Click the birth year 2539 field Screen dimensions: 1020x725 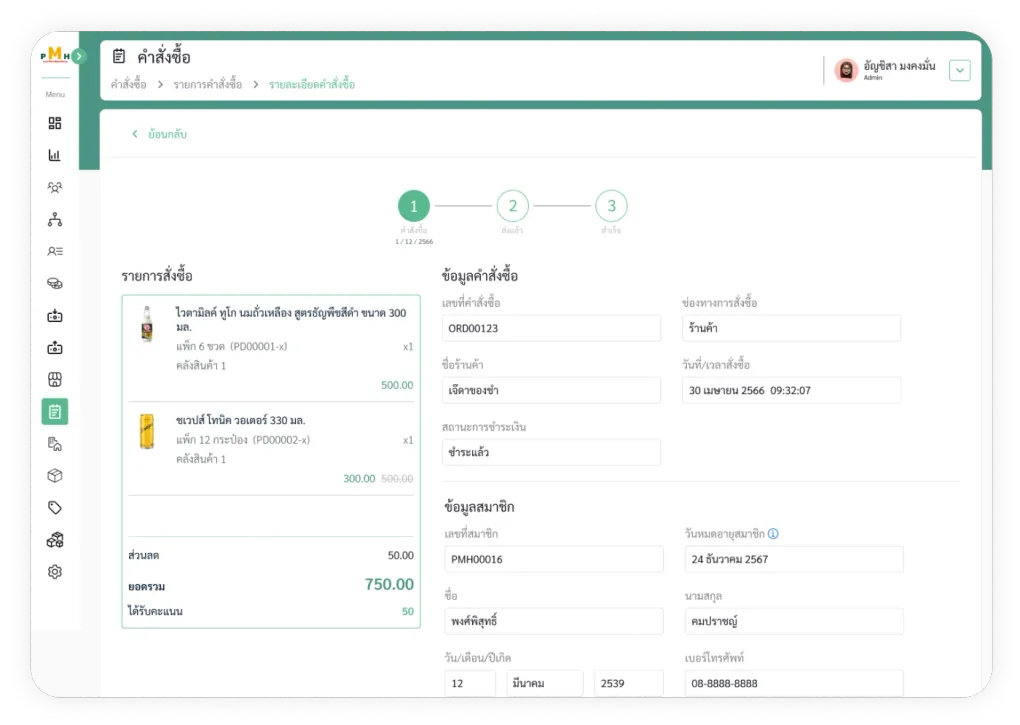click(628, 683)
